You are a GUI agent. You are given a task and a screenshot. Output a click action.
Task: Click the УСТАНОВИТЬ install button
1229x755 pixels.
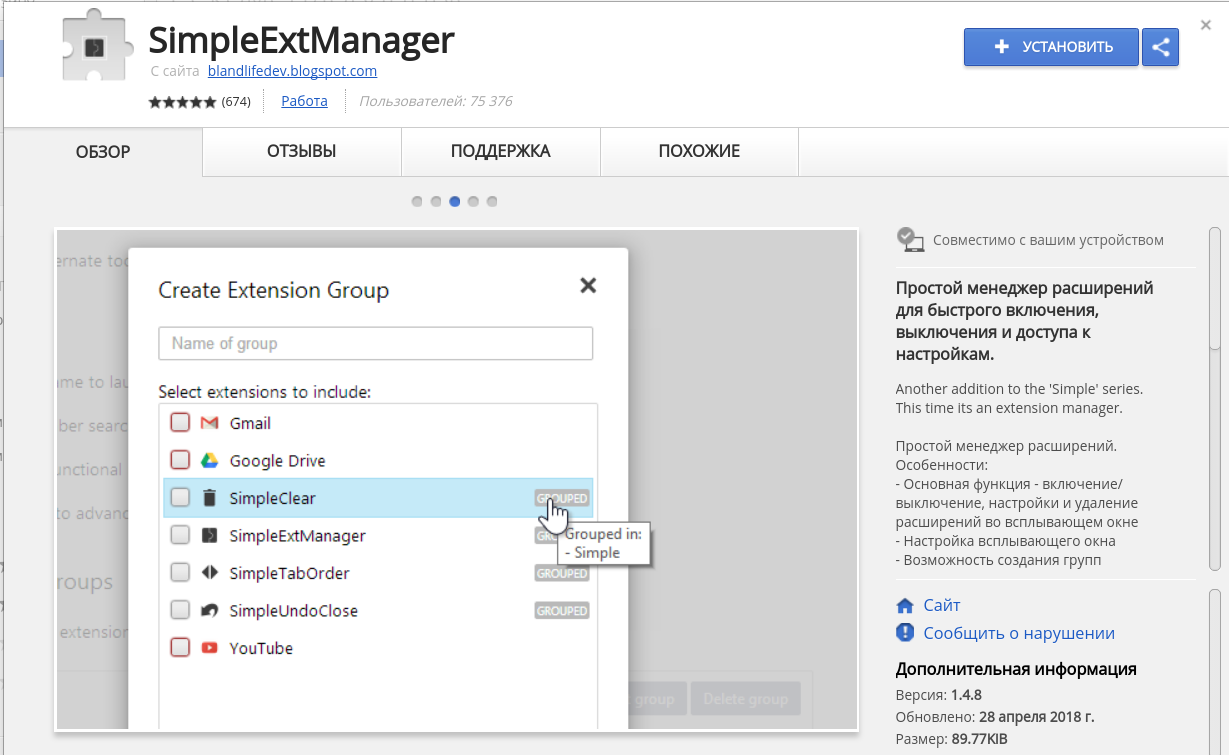coord(1051,47)
